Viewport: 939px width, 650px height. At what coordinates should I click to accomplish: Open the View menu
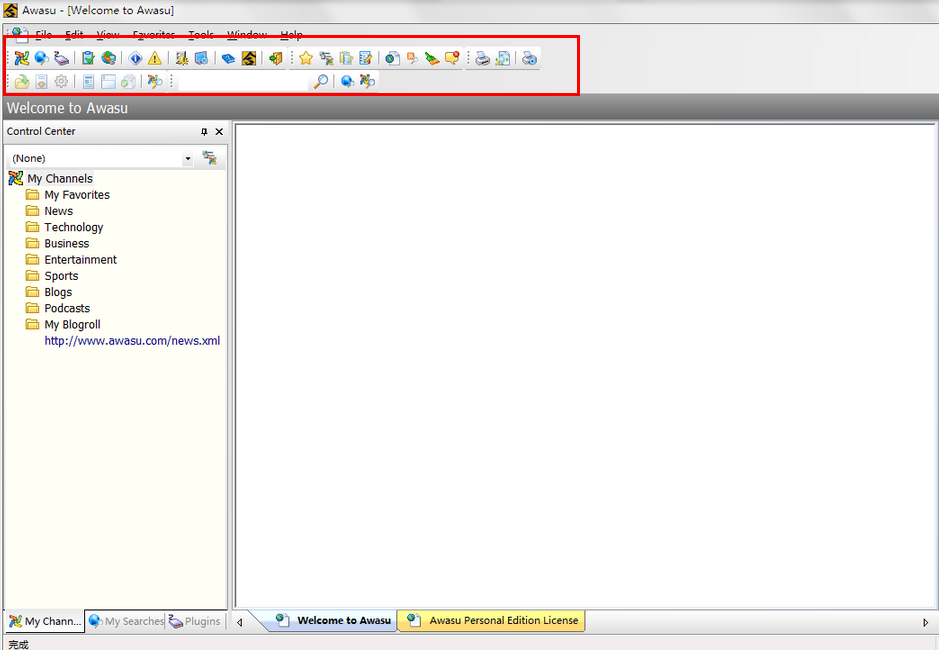click(108, 34)
